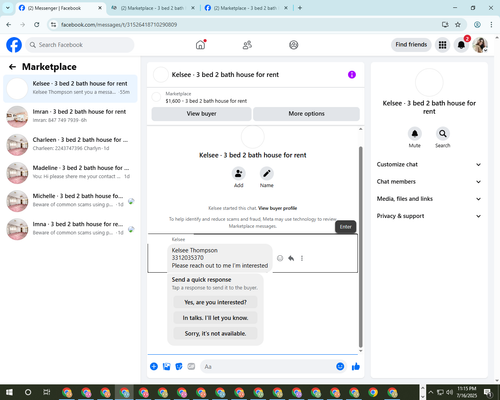Screen dimensions: 500x400
Task: Open the Facebook logo home link
Action: [x=14, y=45]
